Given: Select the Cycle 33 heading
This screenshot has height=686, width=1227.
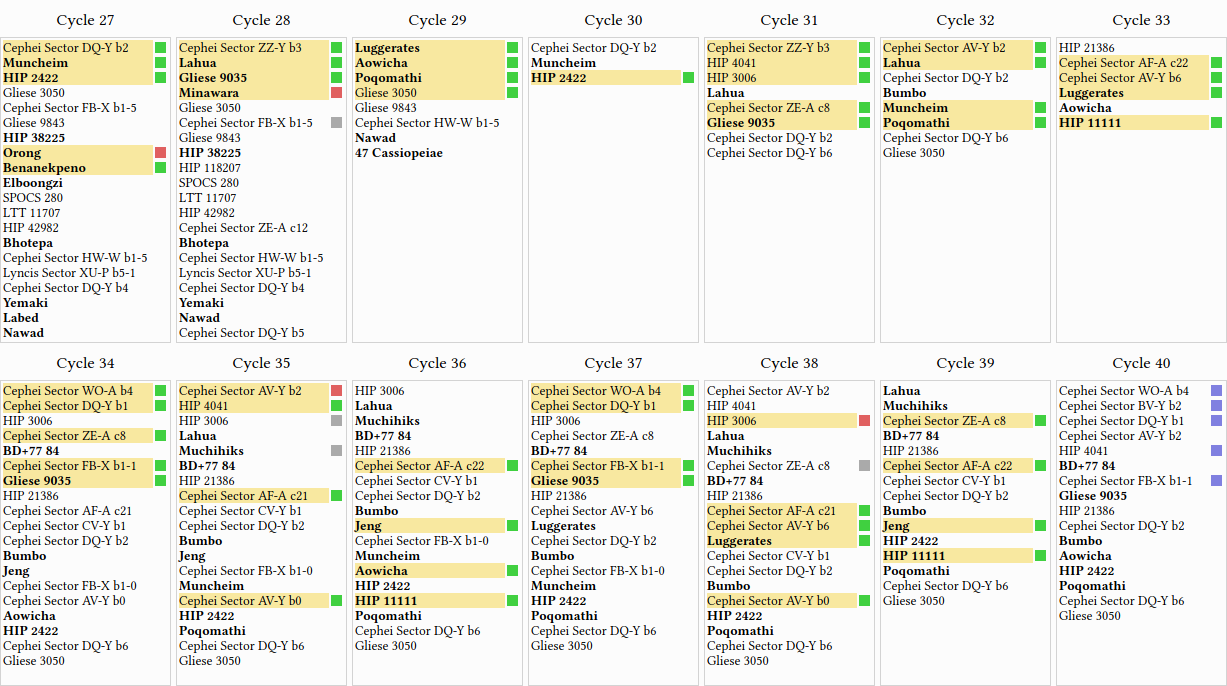Looking at the screenshot, I should pyautogui.click(x=1141, y=20).
